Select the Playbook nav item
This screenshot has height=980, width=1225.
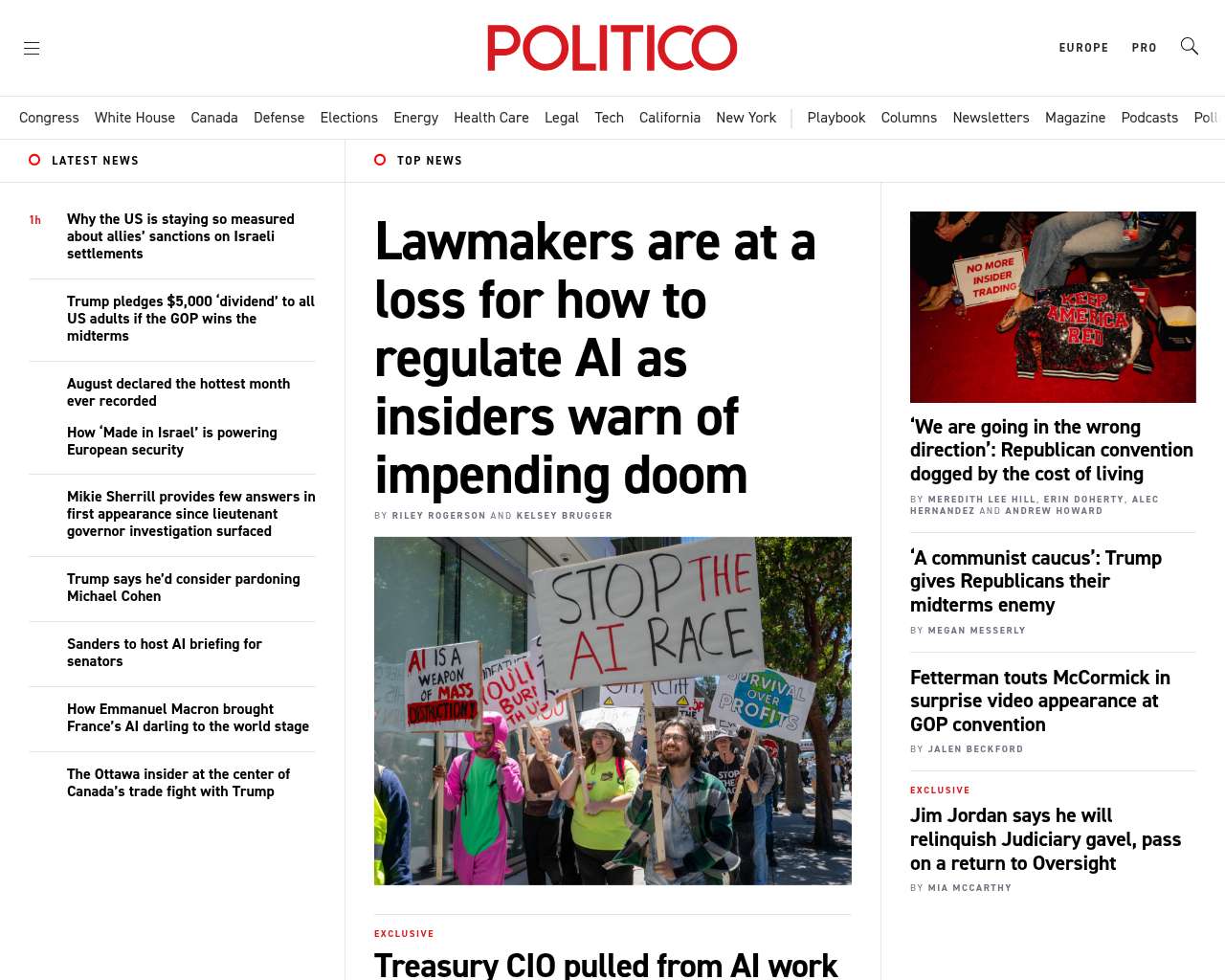point(835,118)
